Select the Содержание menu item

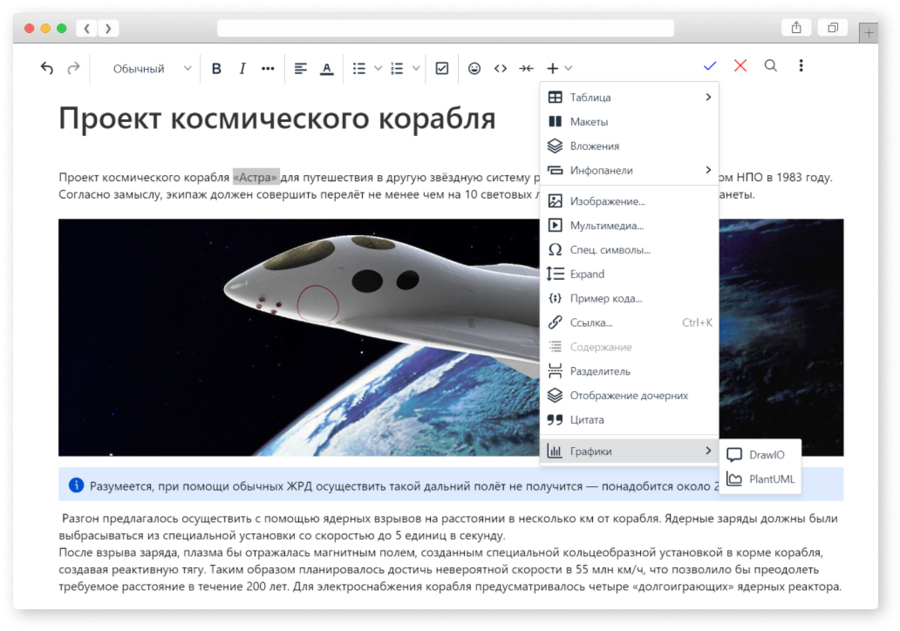tap(630, 347)
